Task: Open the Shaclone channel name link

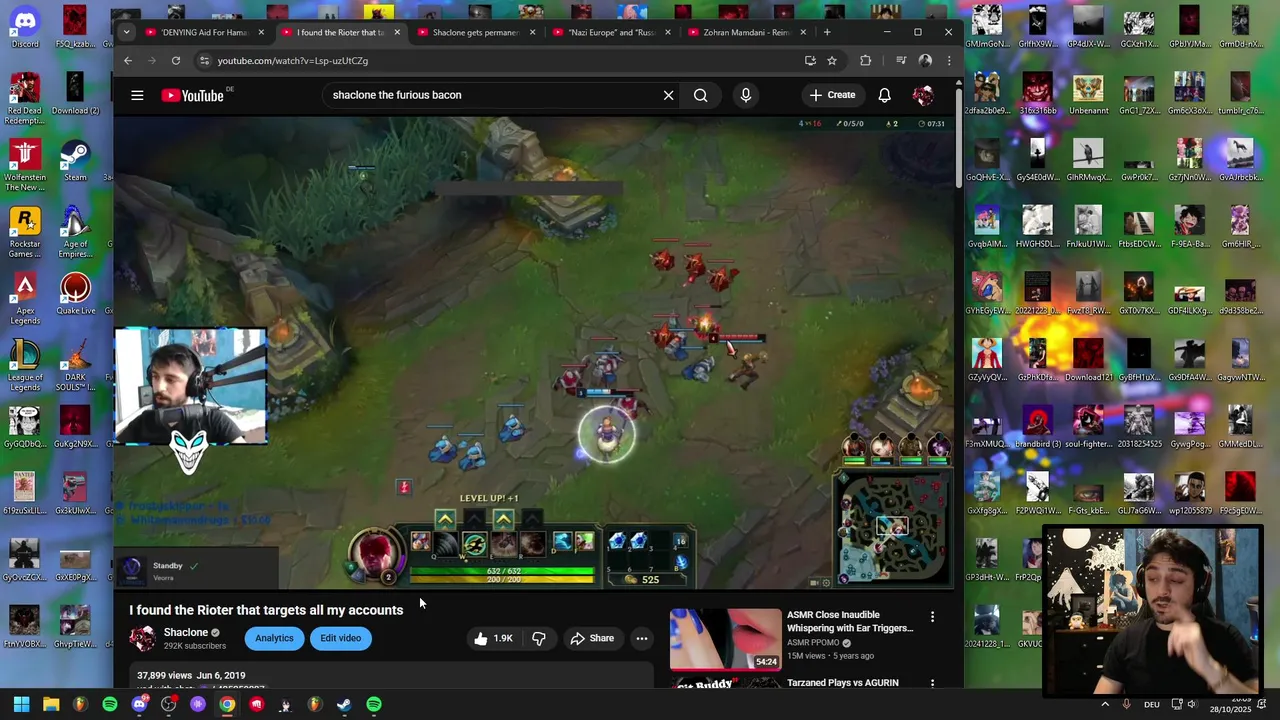Action: [186, 632]
